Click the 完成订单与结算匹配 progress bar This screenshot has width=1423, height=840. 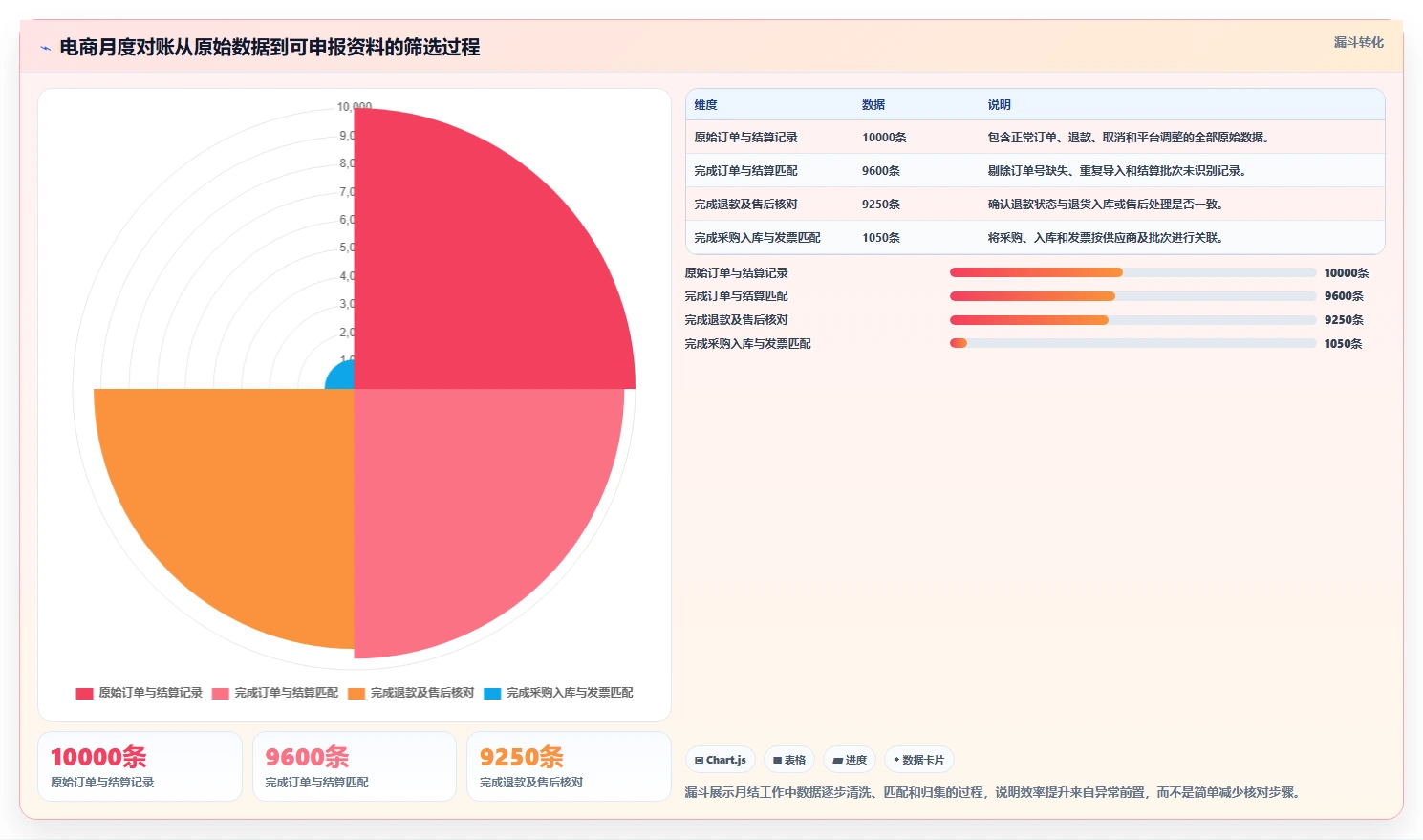tap(1132, 296)
